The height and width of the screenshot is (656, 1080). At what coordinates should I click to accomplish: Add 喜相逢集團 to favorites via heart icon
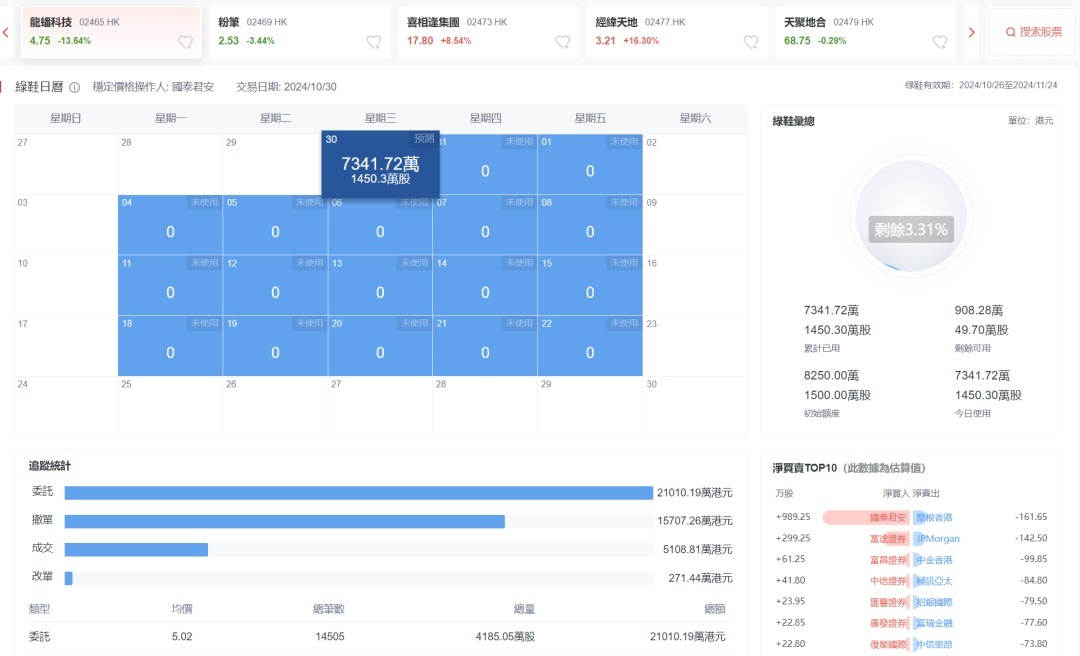pos(563,42)
